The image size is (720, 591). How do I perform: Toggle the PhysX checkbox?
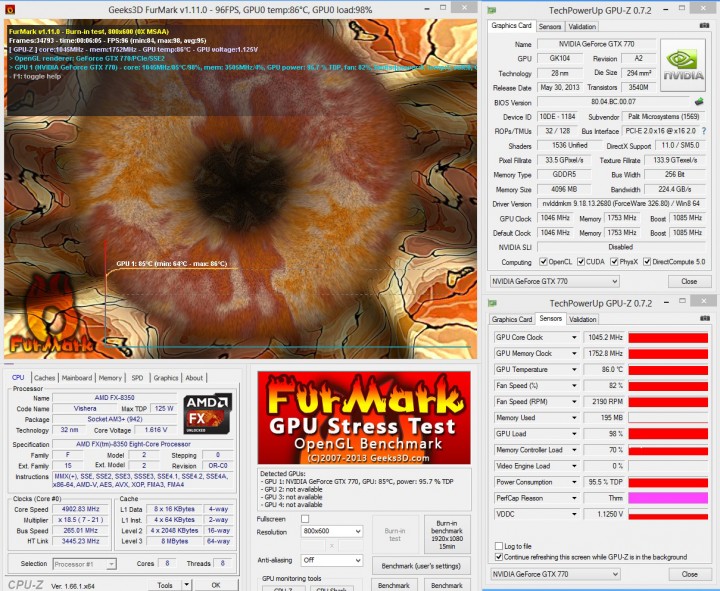click(x=614, y=262)
